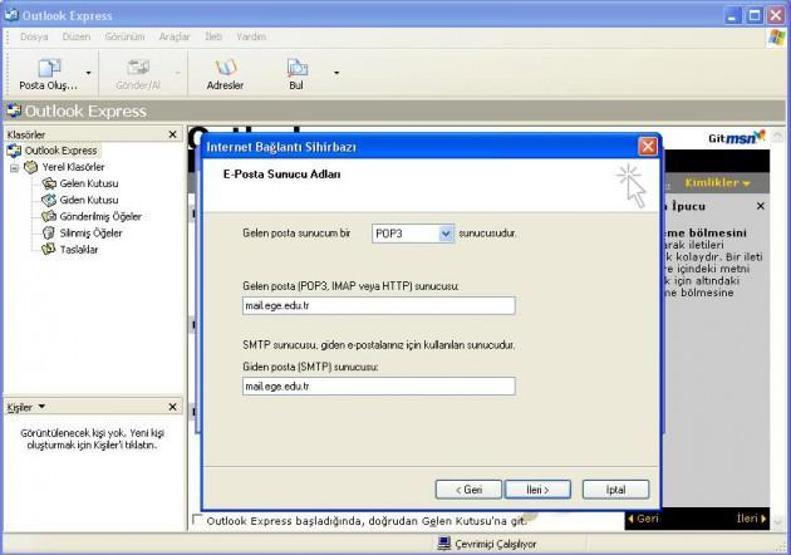Image resolution: width=791 pixels, height=555 pixels.
Task: Expand the Kişiler panel dropdown
Action: tap(42, 406)
